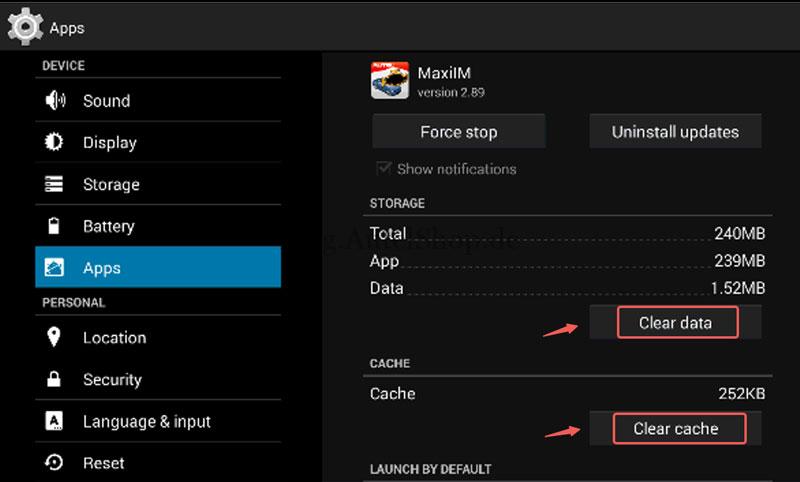The image size is (800, 482).
Task: Toggle the Show notifications checkbox
Action: (x=383, y=169)
